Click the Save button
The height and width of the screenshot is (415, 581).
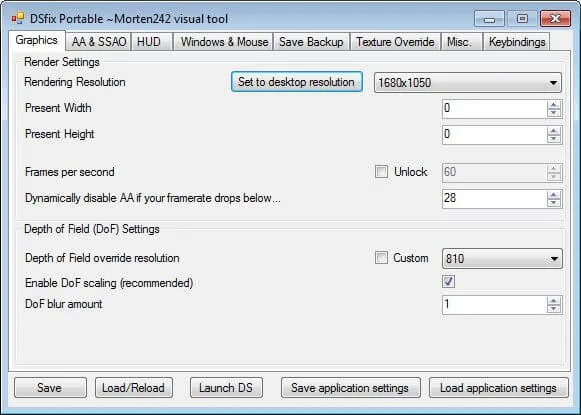[x=50, y=388]
